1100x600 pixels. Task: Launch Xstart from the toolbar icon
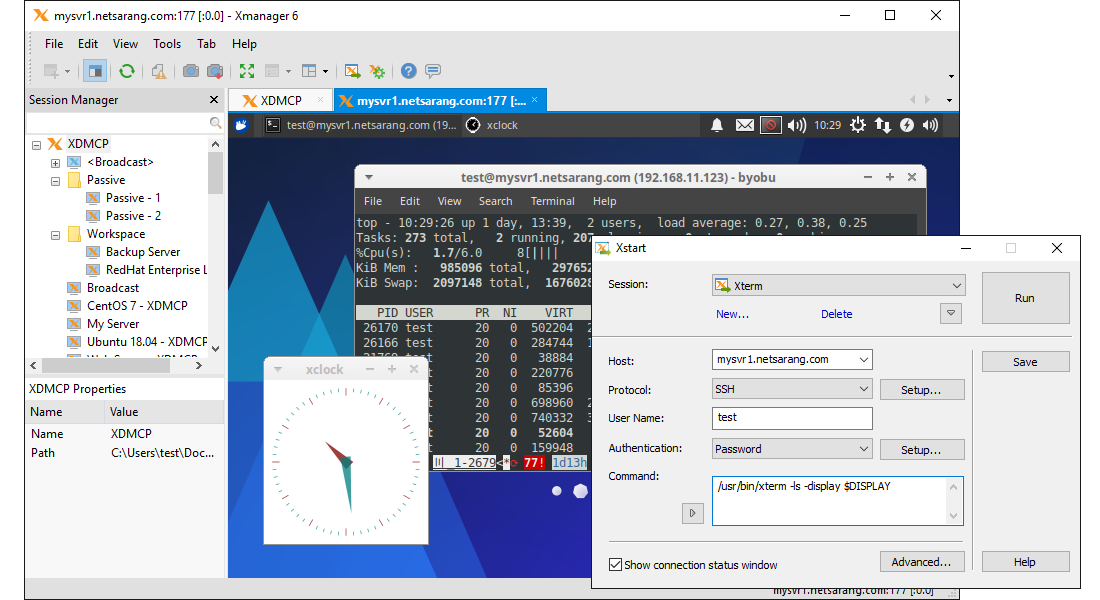[x=353, y=71]
